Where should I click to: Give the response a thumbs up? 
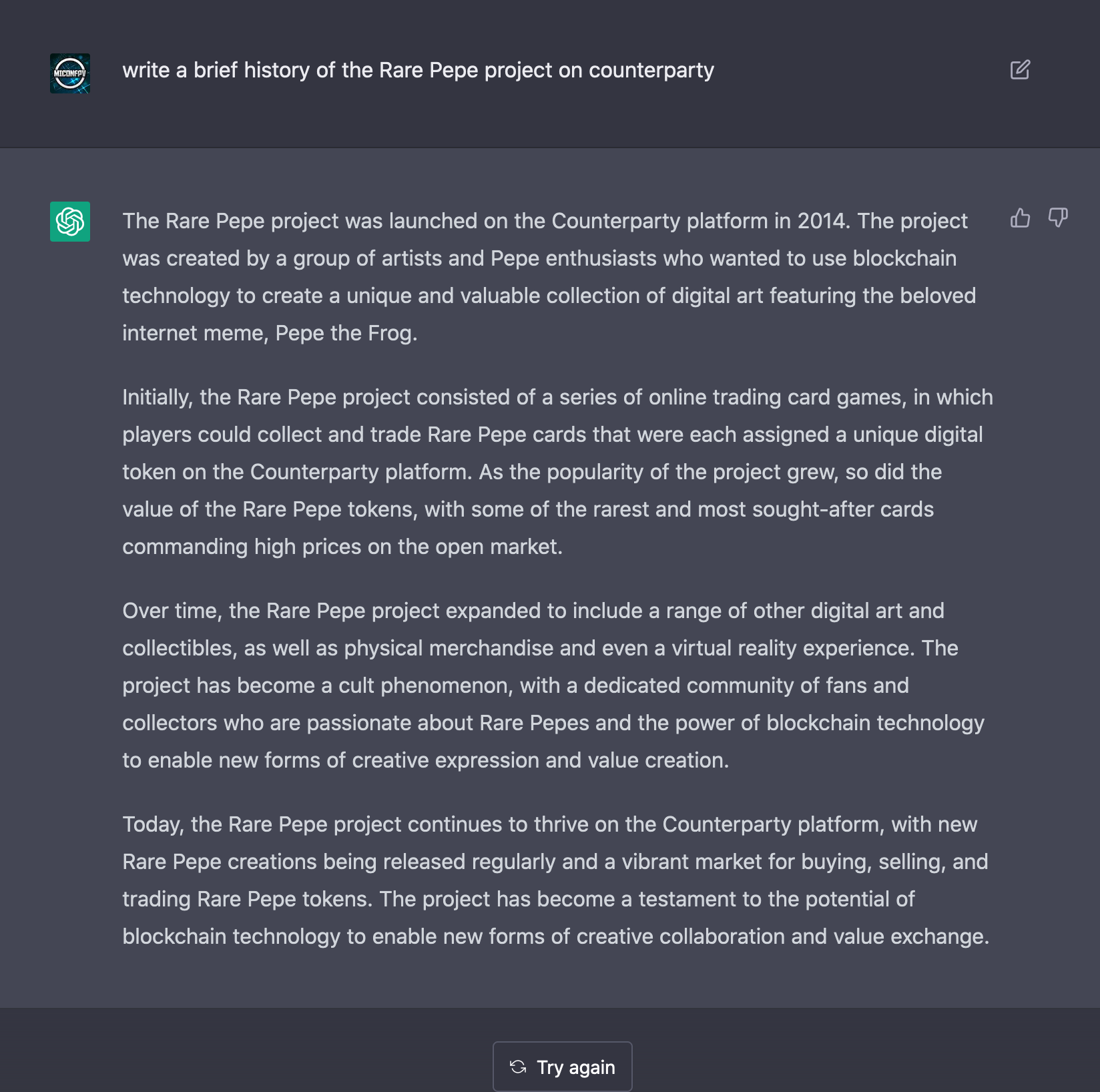point(1020,218)
